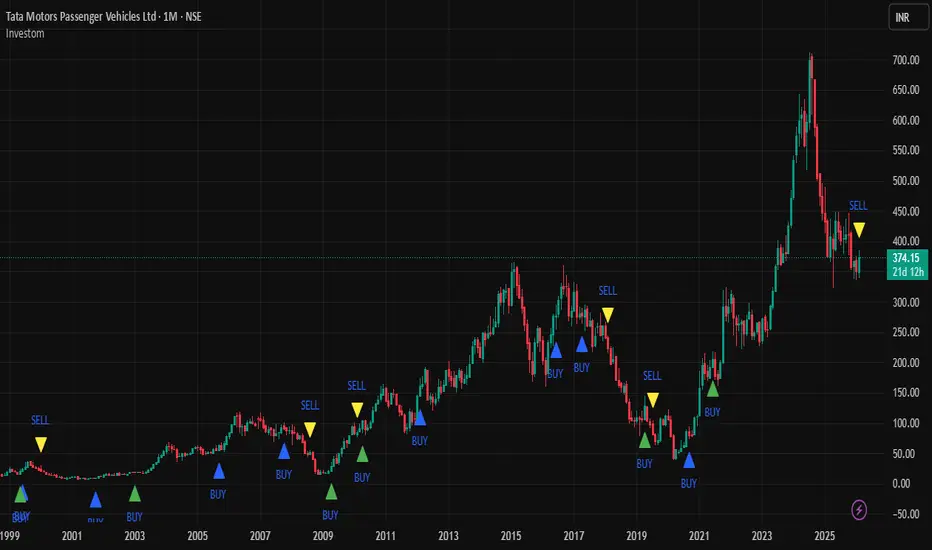Click the 650.00 price axis label

coord(905,90)
